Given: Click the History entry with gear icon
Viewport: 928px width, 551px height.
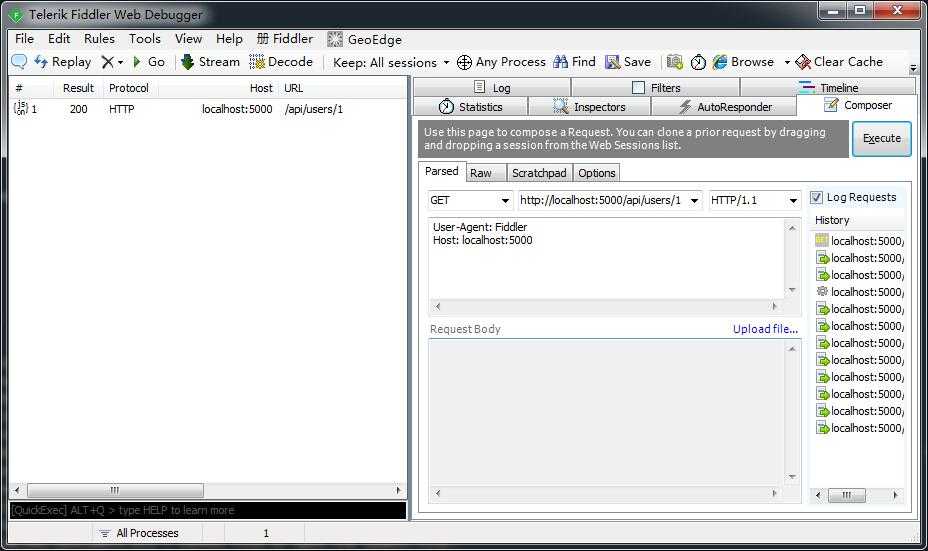Looking at the screenshot, I should (859, 292).
